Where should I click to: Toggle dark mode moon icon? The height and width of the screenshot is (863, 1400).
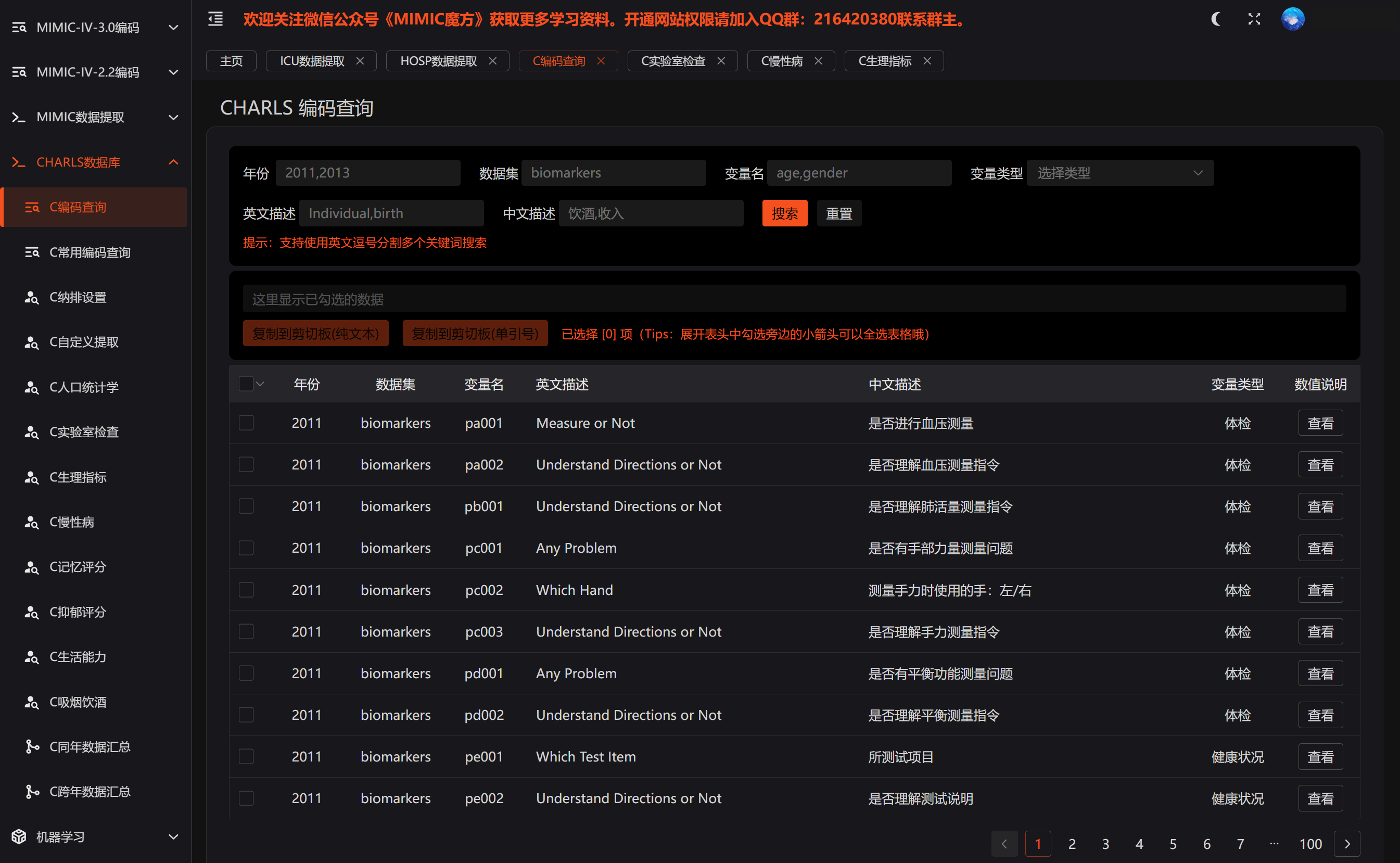(x=1216, y=19)
